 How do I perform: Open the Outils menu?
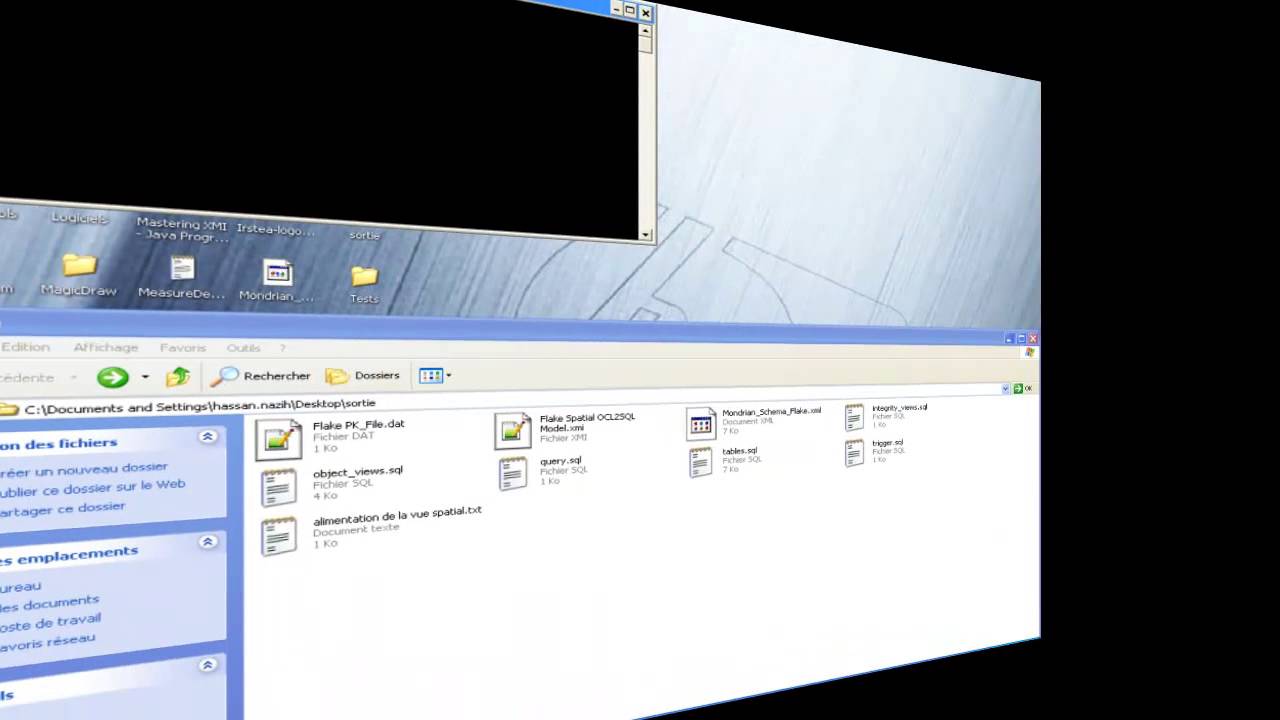tap(243, 348)
